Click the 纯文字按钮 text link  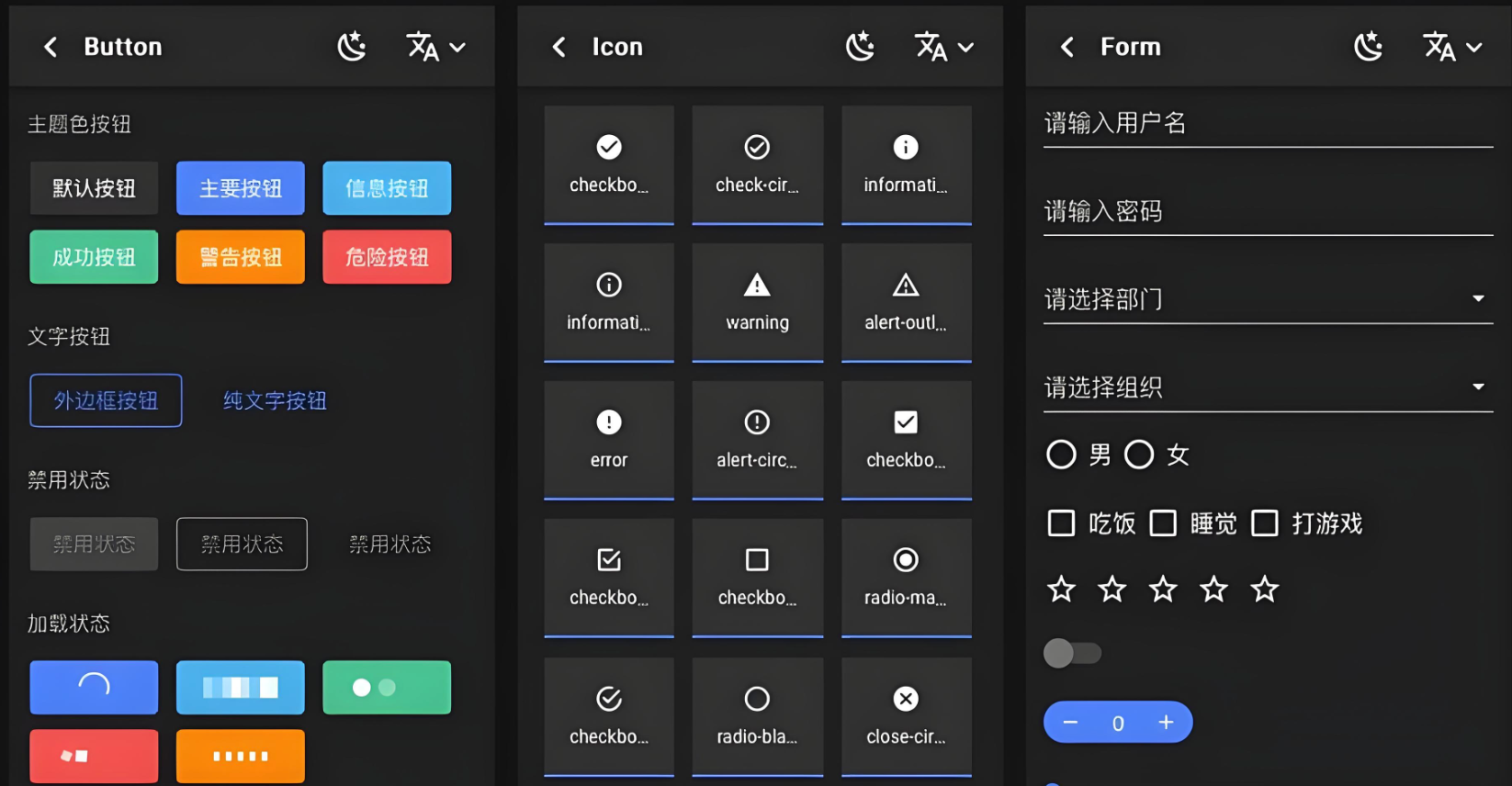[x=275, y=400]
